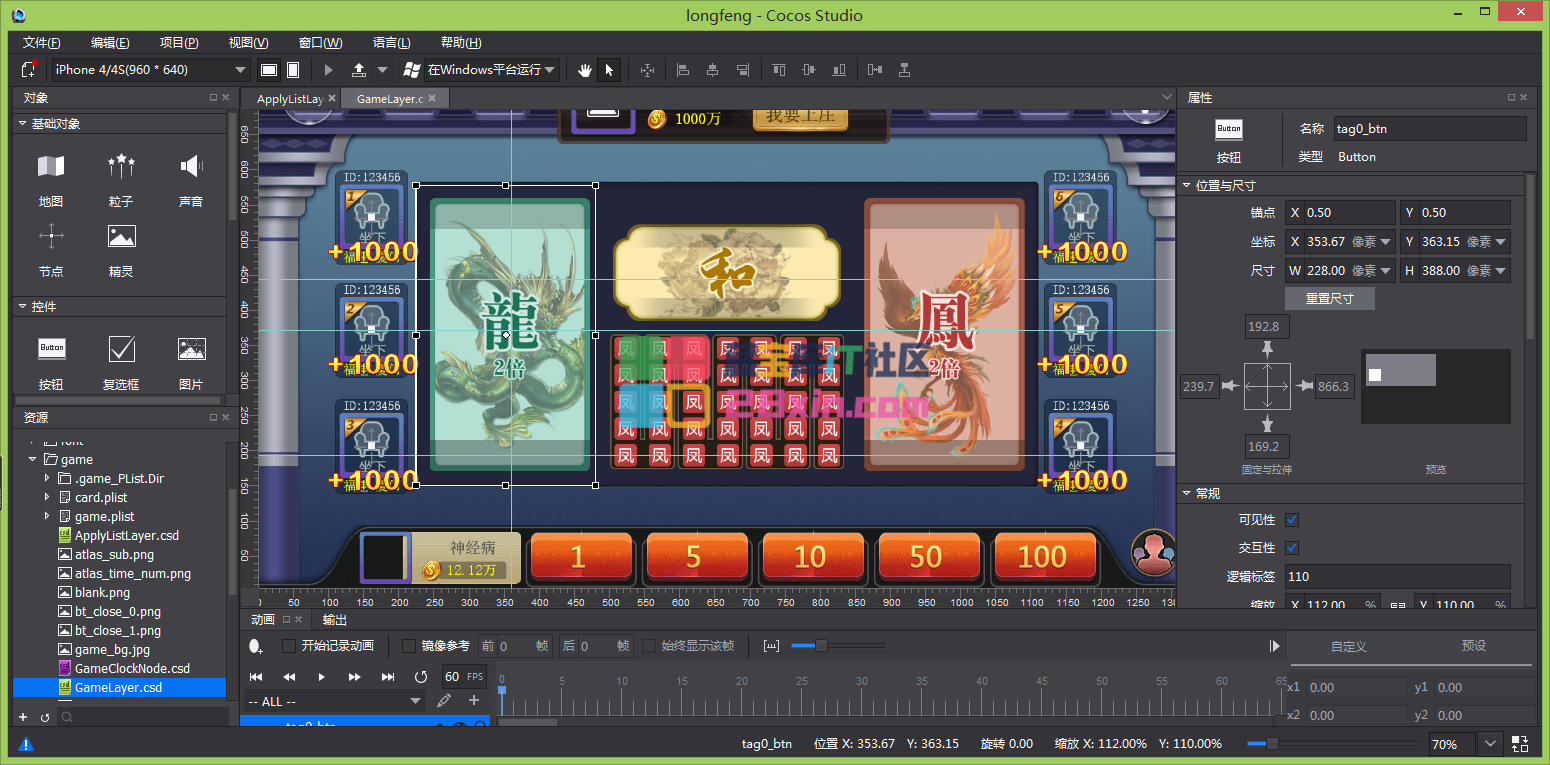Click the publish/export icon in toolbar

(x=359, y=70)
